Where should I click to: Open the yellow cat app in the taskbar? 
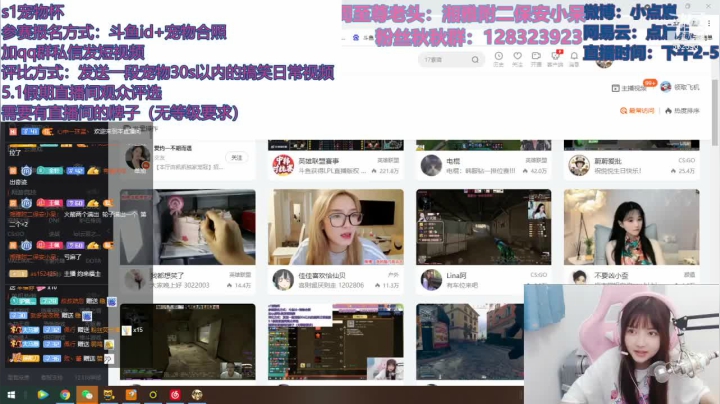109,395
